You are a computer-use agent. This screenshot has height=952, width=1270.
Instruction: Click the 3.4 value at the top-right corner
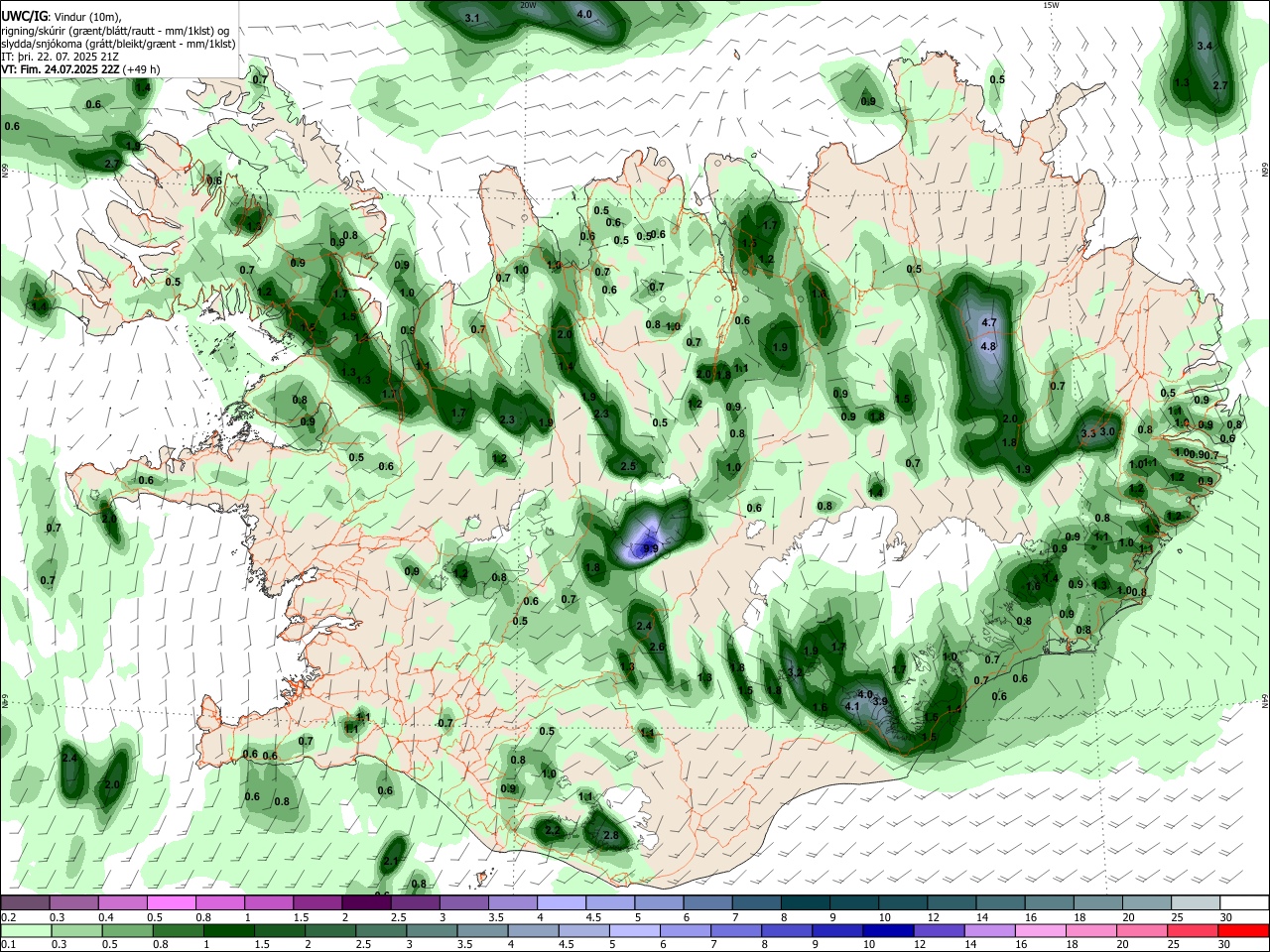pyautogui.click(x=1205, y=46)
